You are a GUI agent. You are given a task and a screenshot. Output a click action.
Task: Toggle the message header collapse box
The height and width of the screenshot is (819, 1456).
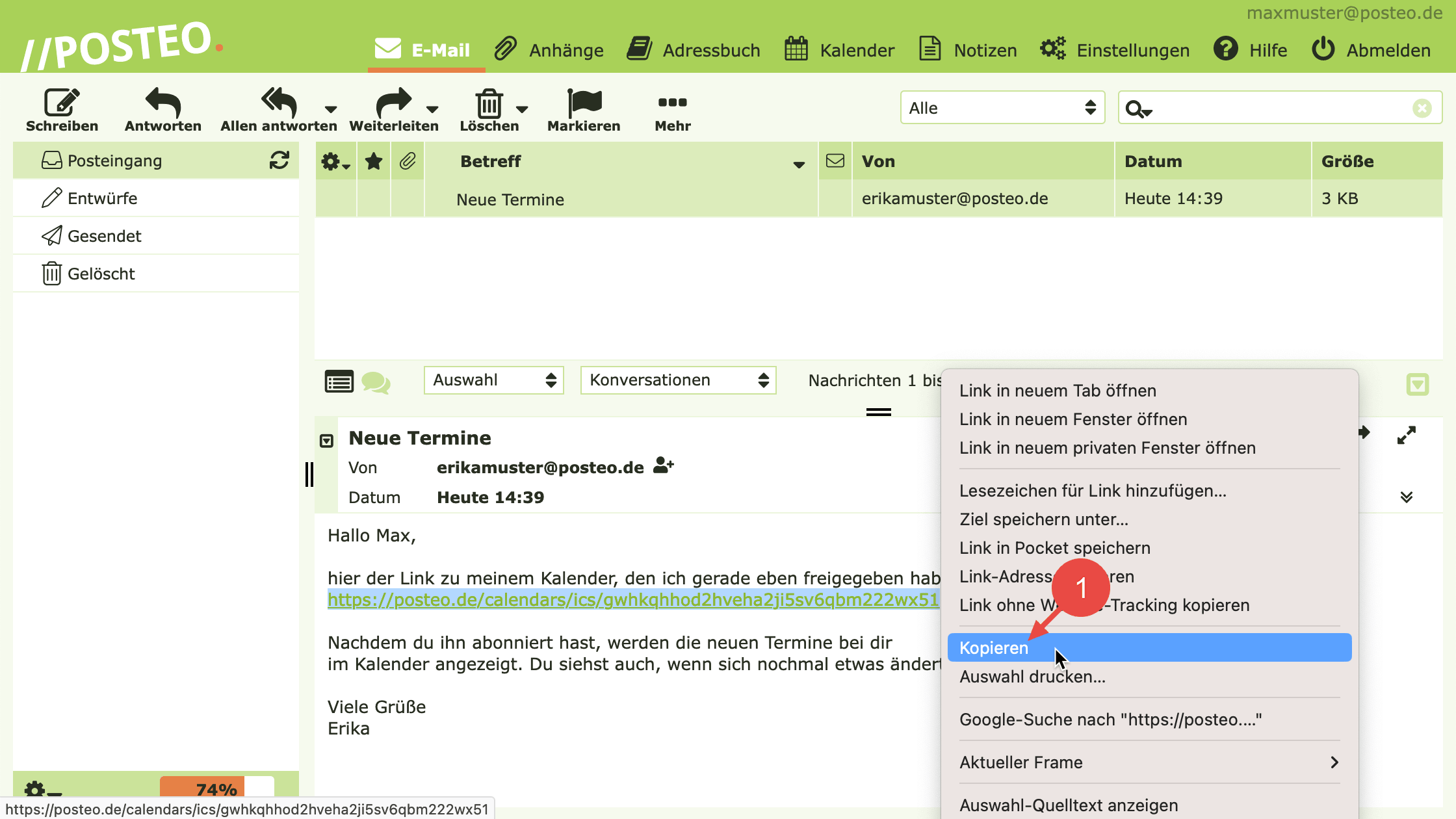pyautogui.click(x=326, y=441)
